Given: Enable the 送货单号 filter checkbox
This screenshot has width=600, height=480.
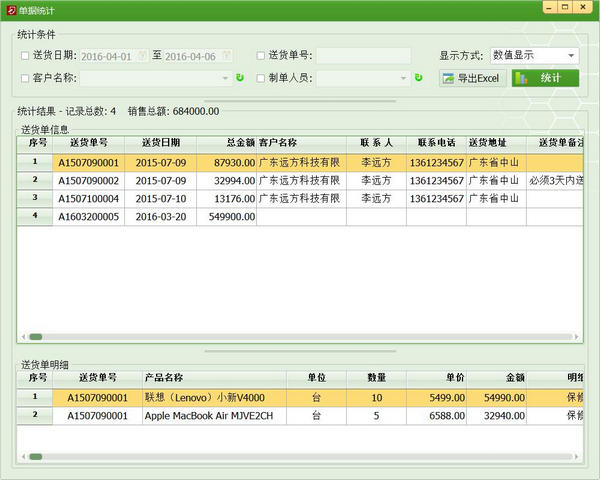Looking at the screenshot, I should point(261,56).
